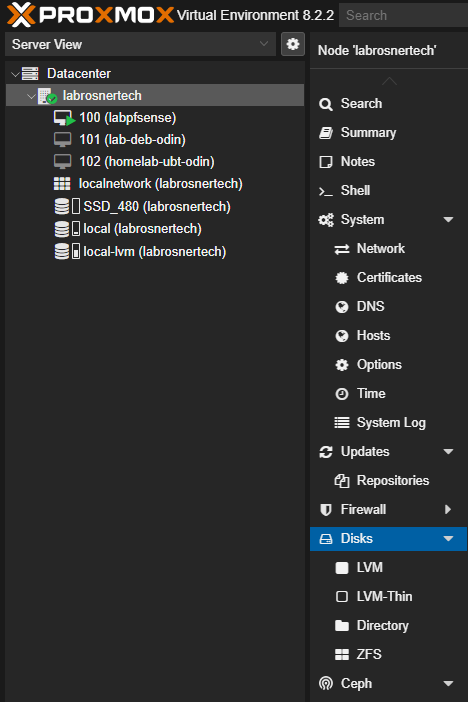
Task: Collapse the labrosnertech tree node
Action: [31, 96]
